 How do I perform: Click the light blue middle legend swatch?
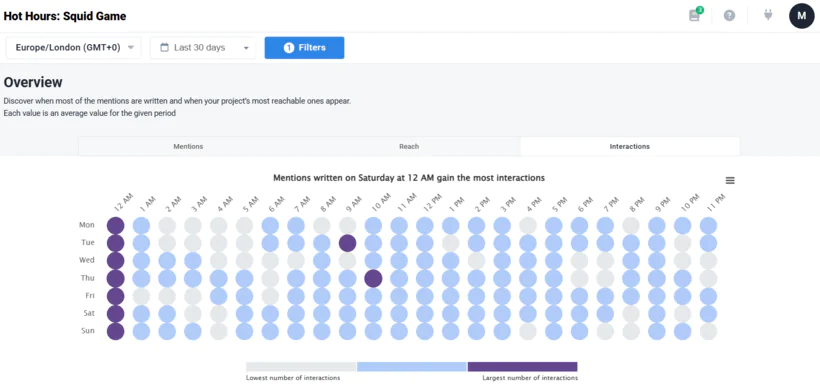coord(412,367)
